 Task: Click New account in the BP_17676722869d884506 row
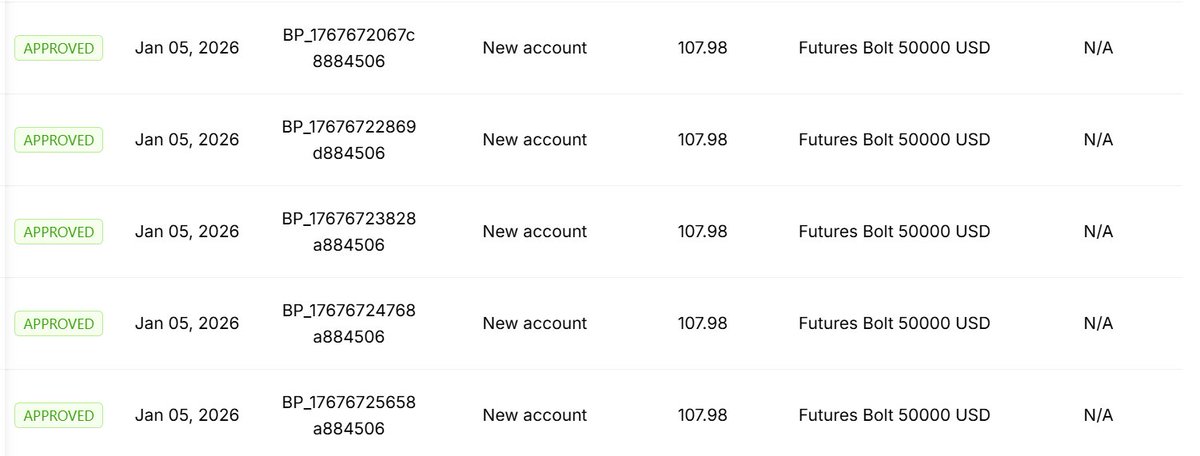(x=534, y=140)
